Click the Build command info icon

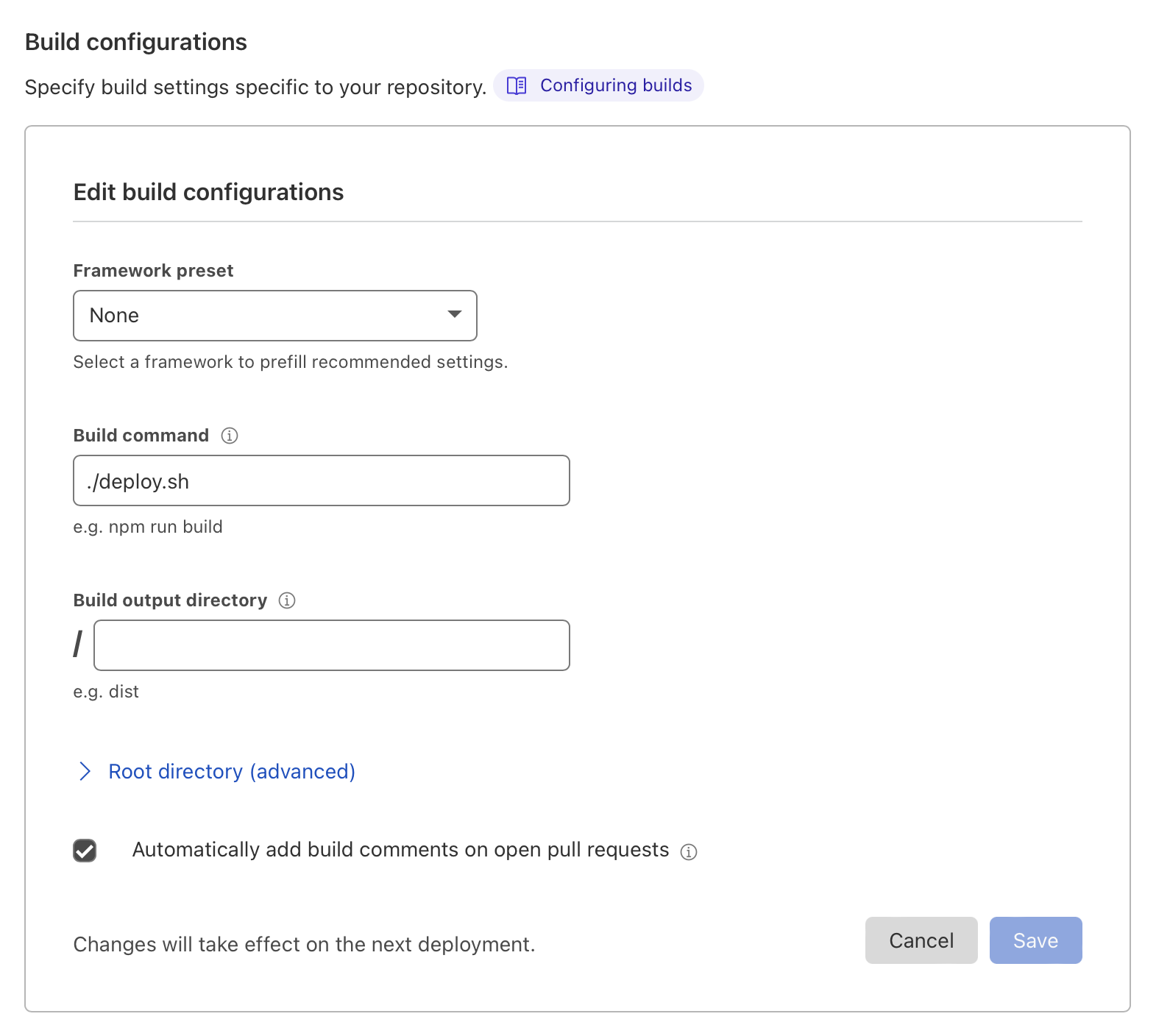click(230, 436)
